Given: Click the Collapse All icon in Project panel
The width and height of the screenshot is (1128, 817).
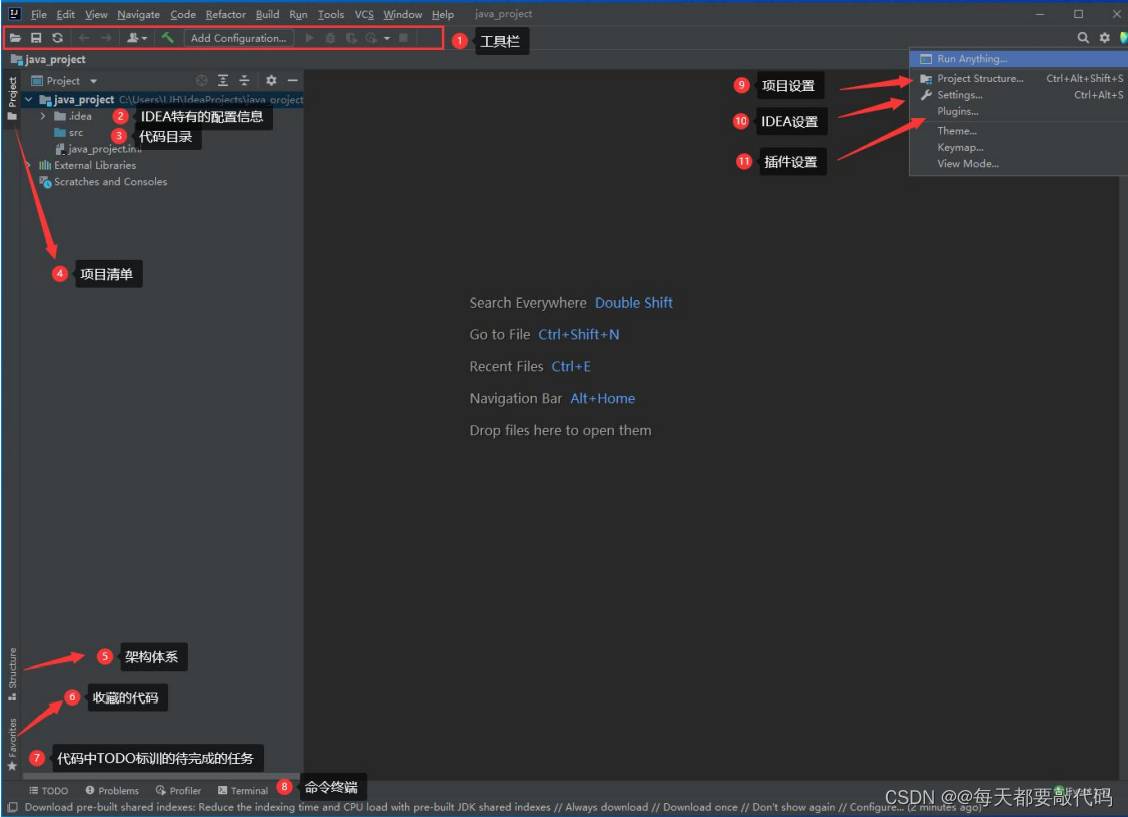Looking at the screenshot, I should (x=245, y=80).
